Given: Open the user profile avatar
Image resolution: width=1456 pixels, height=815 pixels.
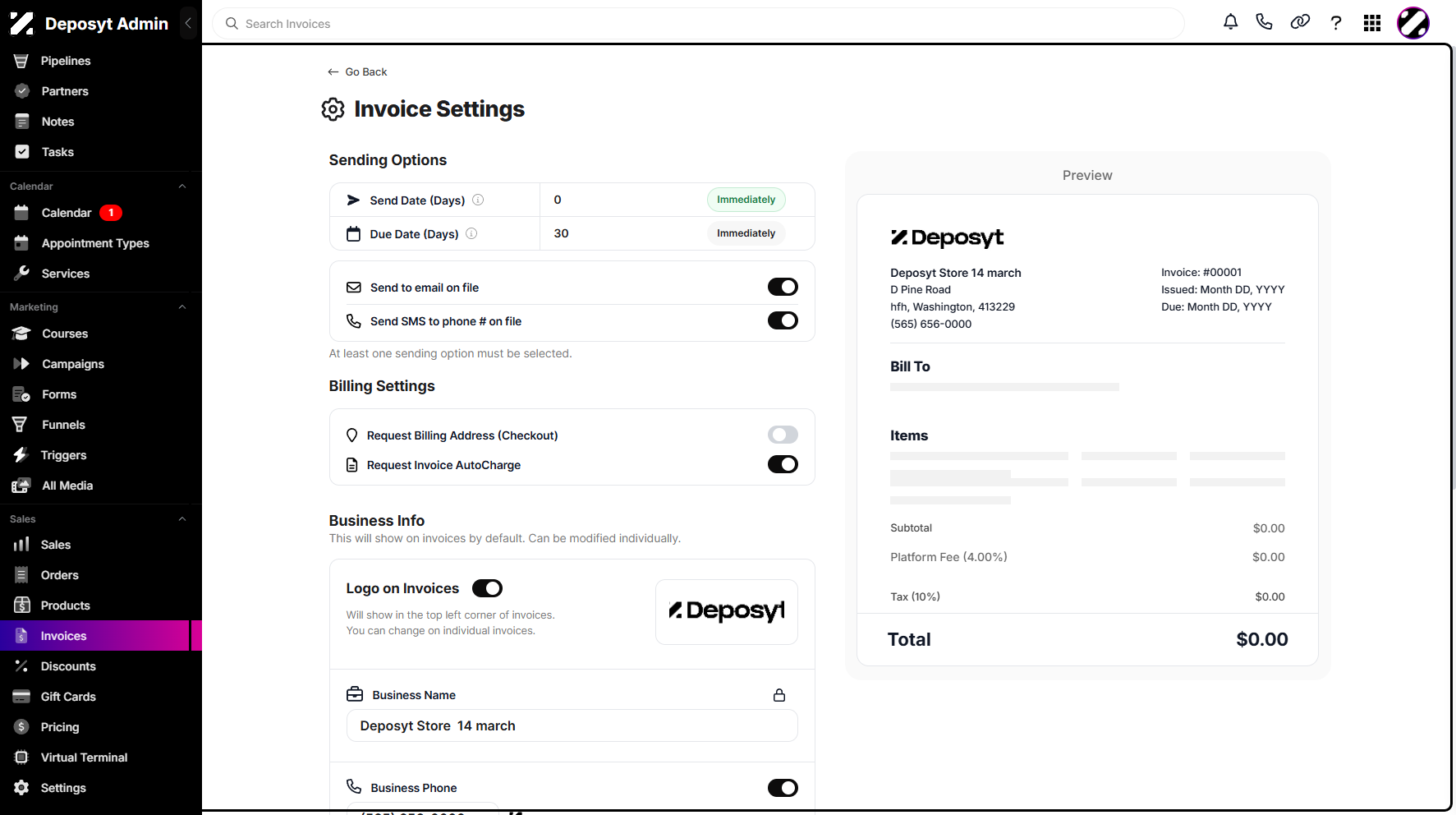Looking at the screenshot, I should pyautogui.click(x=1413, y=23).
